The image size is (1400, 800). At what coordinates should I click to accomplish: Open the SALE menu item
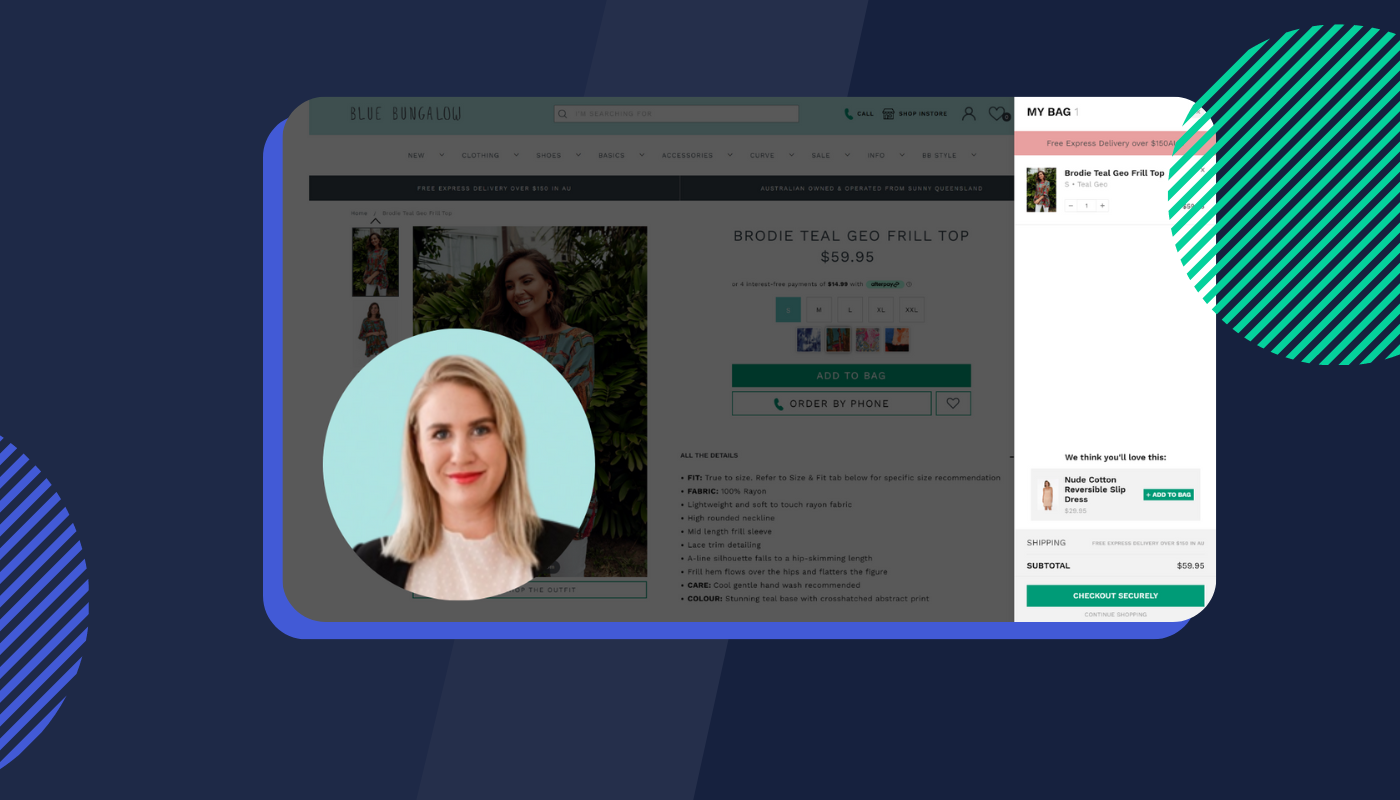point(822,155)
